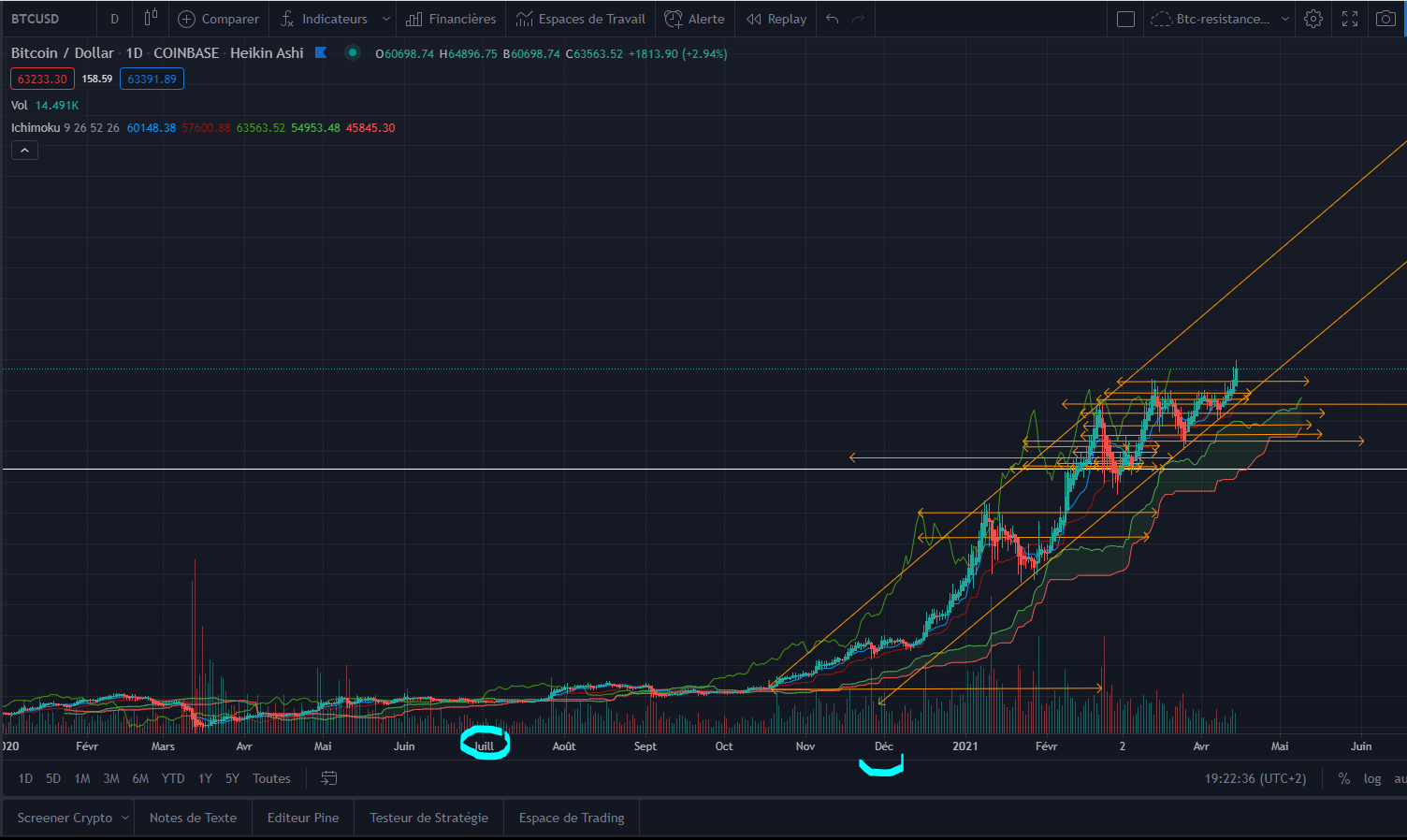Open Notes de Texte tab
1407x840 pixels.
[193, 818]
